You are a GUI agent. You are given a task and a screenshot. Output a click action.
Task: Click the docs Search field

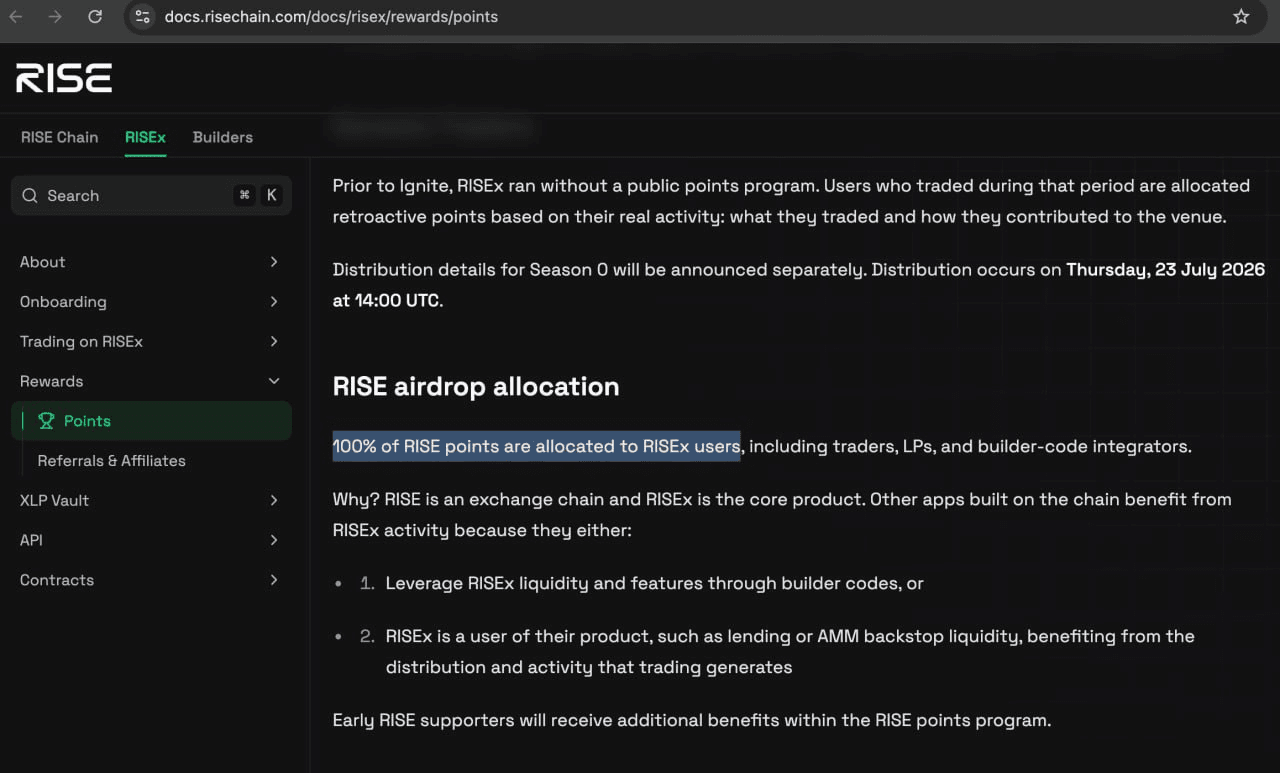[151, 196]
